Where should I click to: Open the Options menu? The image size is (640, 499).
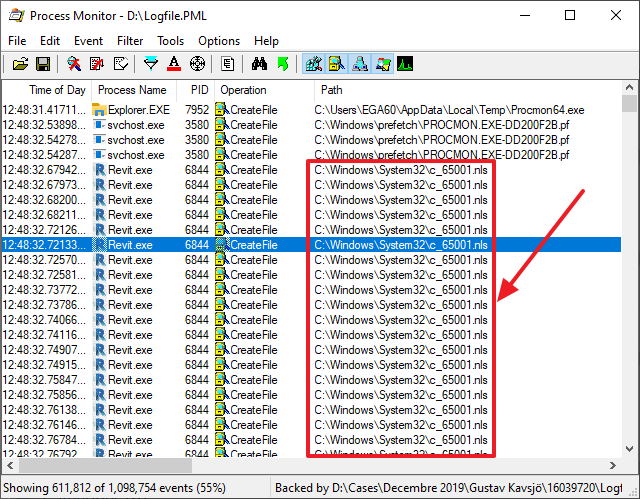[219, 41]
